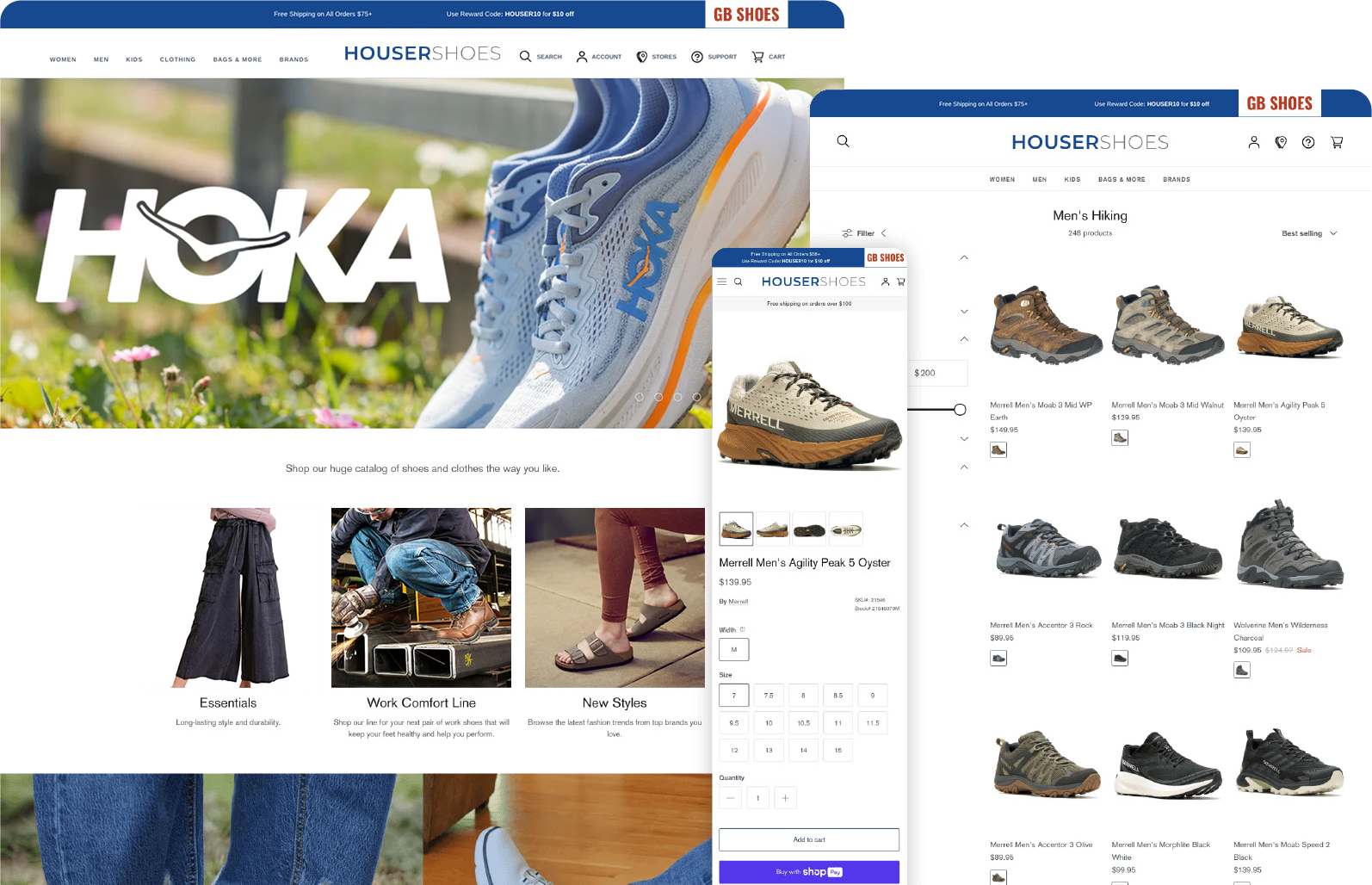Open BRANDS menu on Men's Hiking page

click(1177, 180)
